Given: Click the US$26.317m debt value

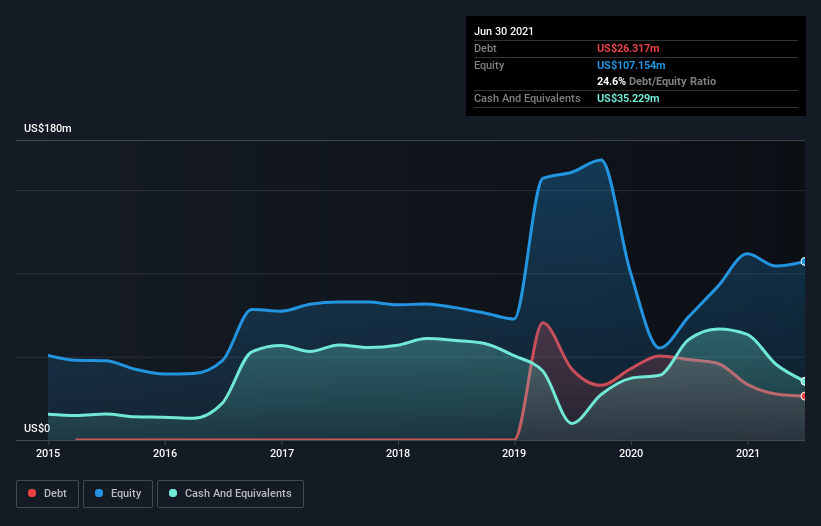Looking at the screenshot, I should 628,48.
